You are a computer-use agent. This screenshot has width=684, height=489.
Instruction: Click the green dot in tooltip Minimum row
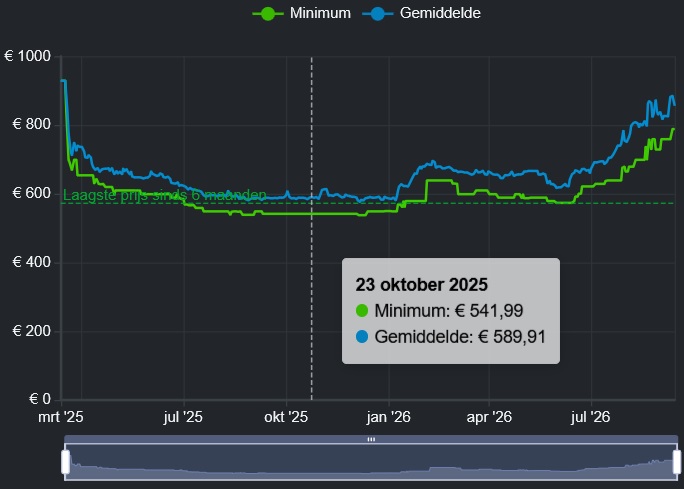tap(362, 311)
